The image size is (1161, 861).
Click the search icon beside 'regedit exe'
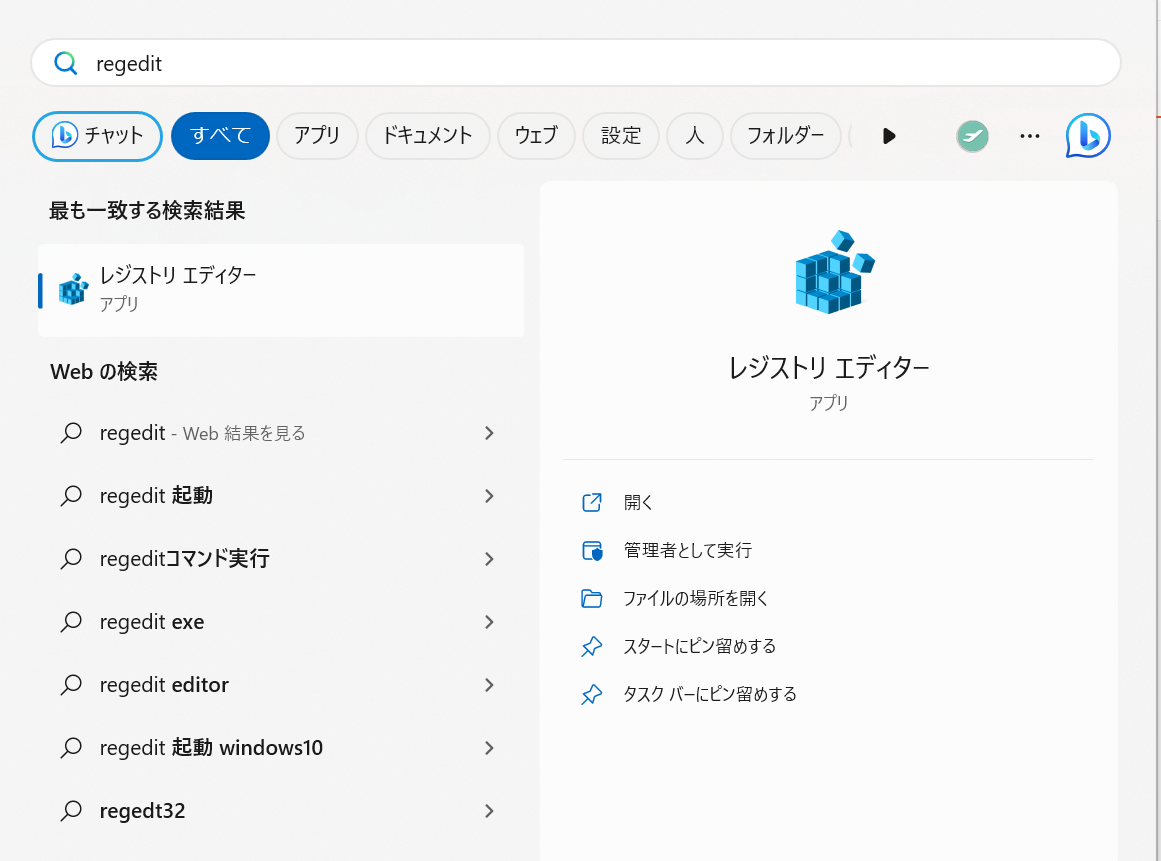pos(71,621)
